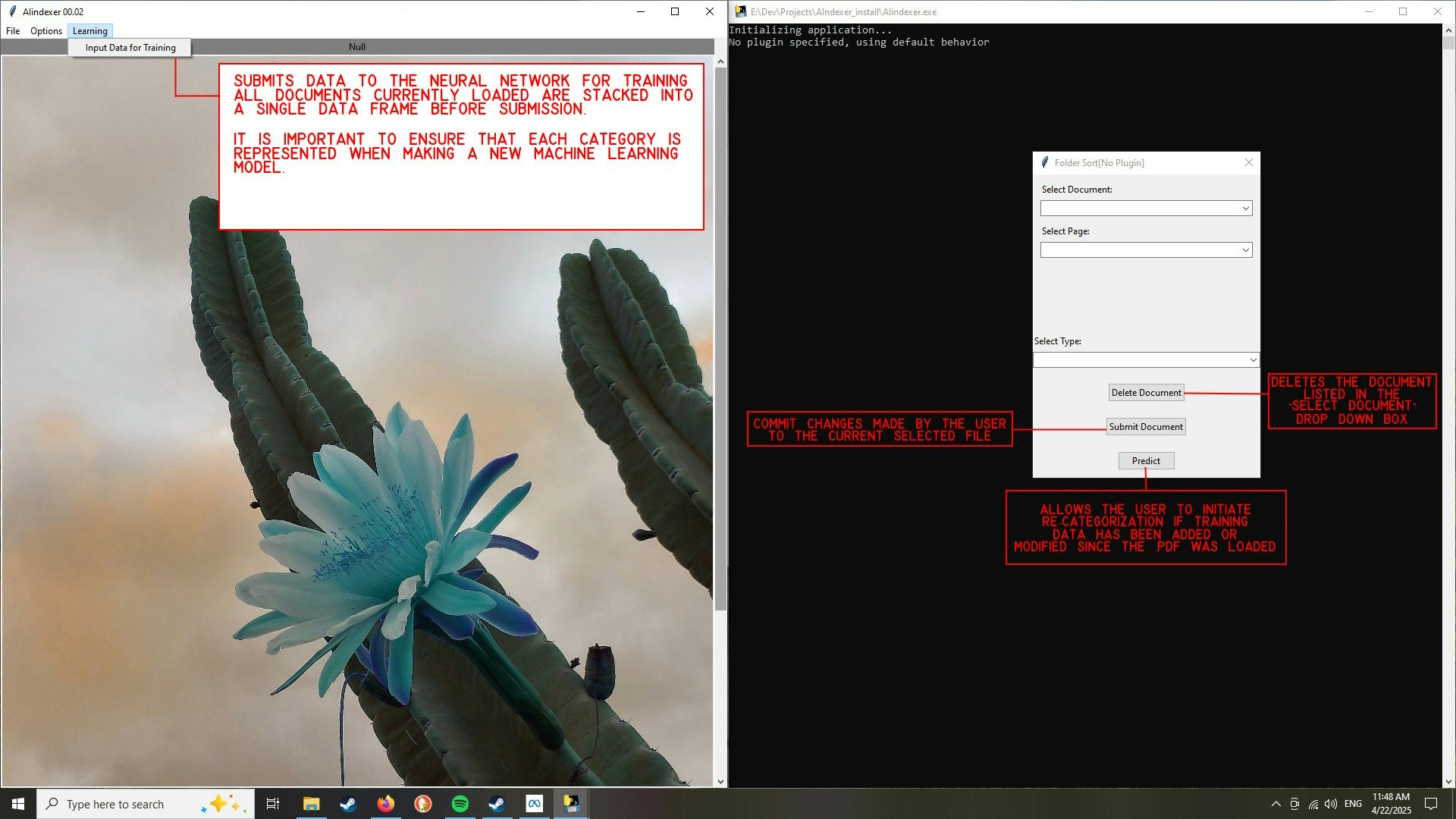
Task: Open the Options menu
Action: pos(46,31)
